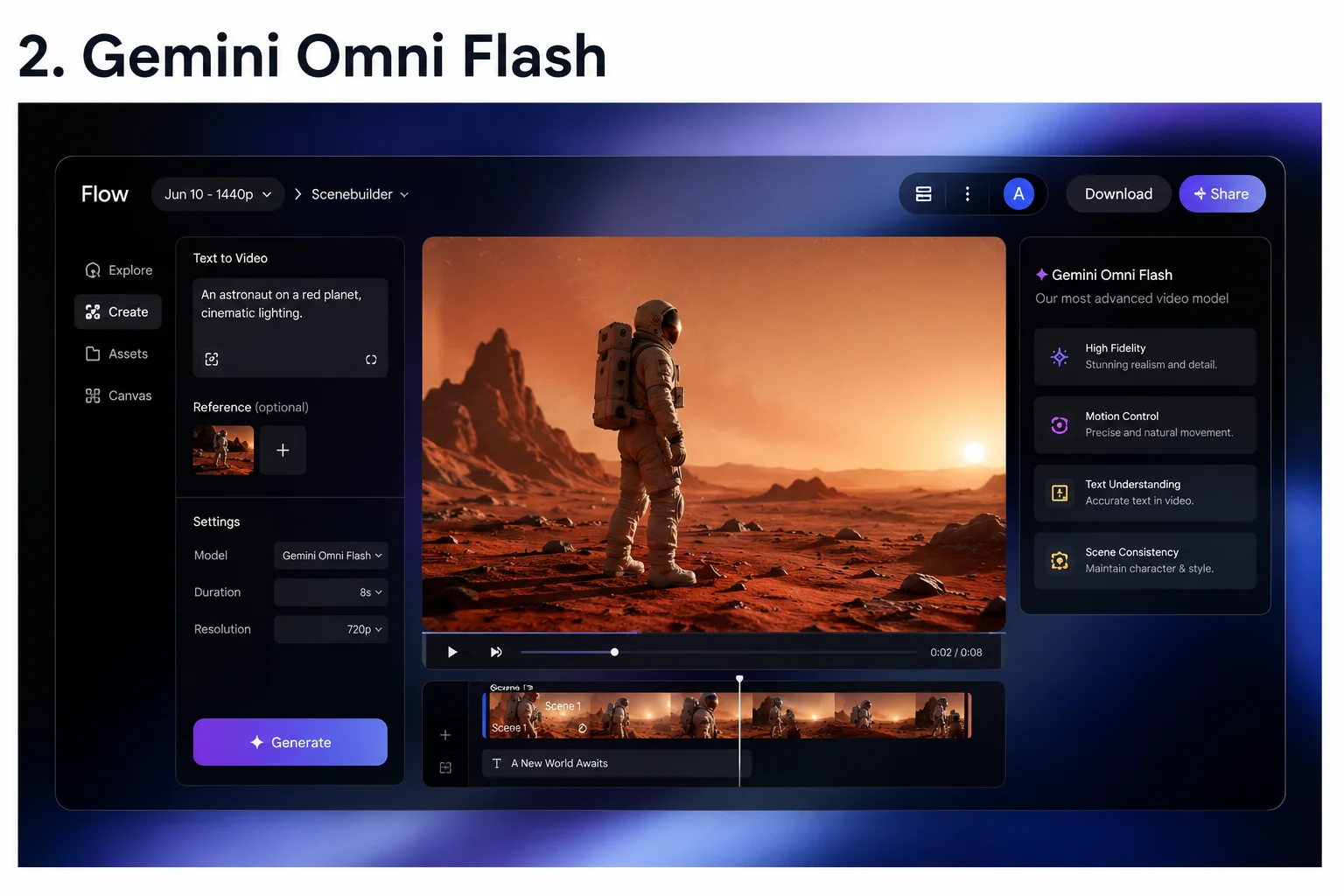This screenshot has width=1344, height=896.
Task: Click the timeline playhead marker
Action: click(739, 679)
